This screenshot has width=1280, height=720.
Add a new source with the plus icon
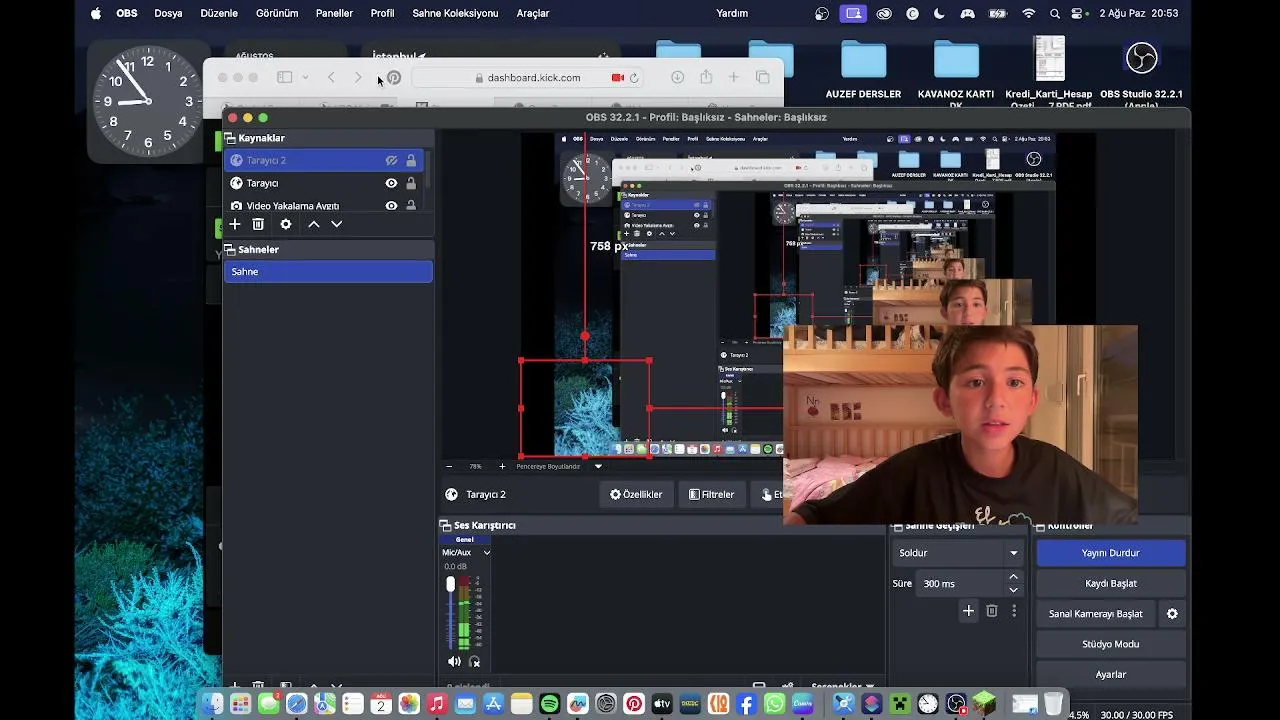pos(235,224)
